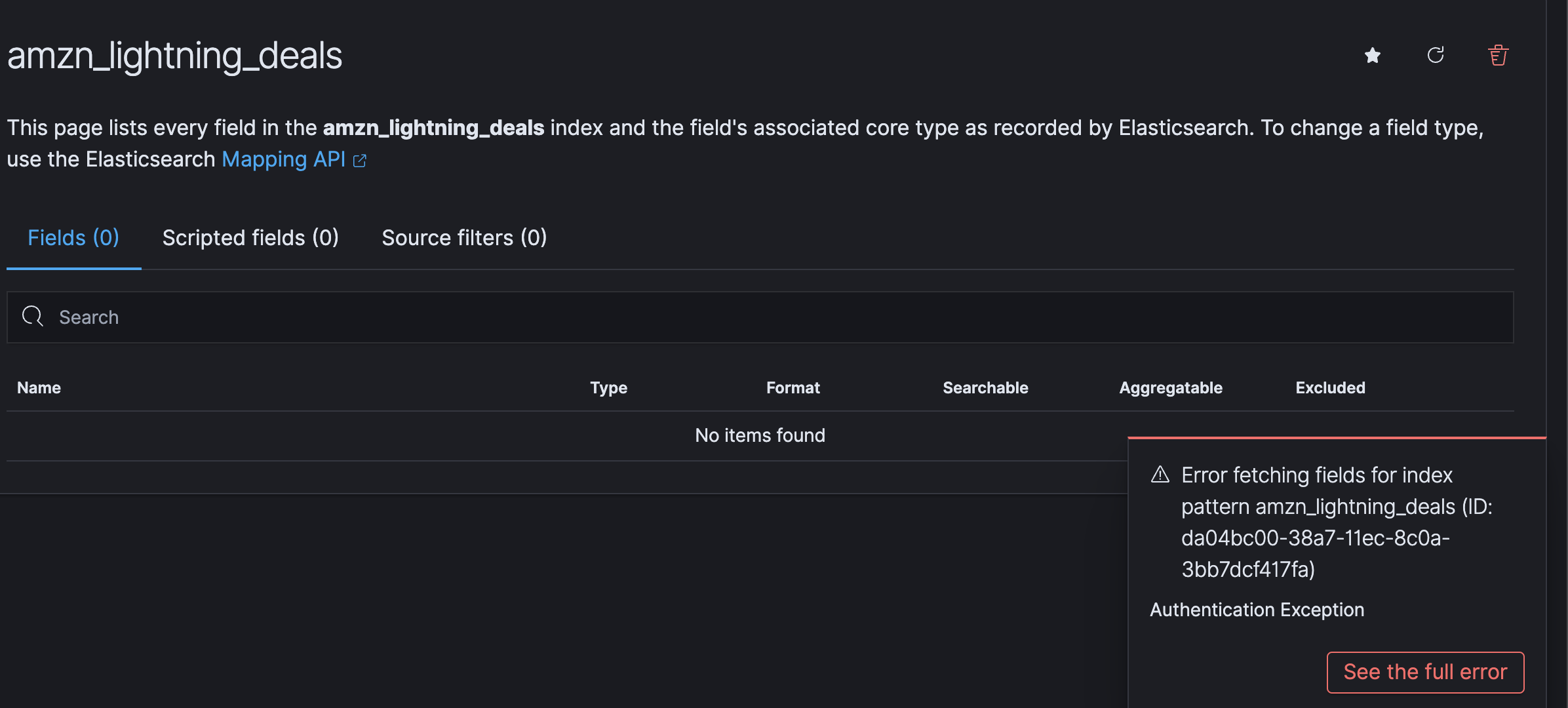Click the search magnifier icon
Image resolution: width=1568 pixels, height=708 pixels.
pos(32,317)
